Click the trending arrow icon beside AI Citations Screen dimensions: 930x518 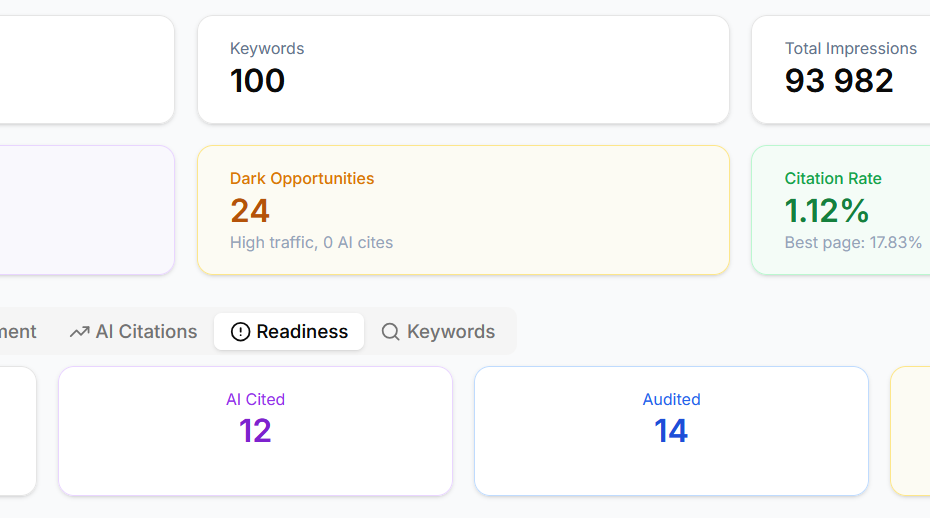click(79, 332)
